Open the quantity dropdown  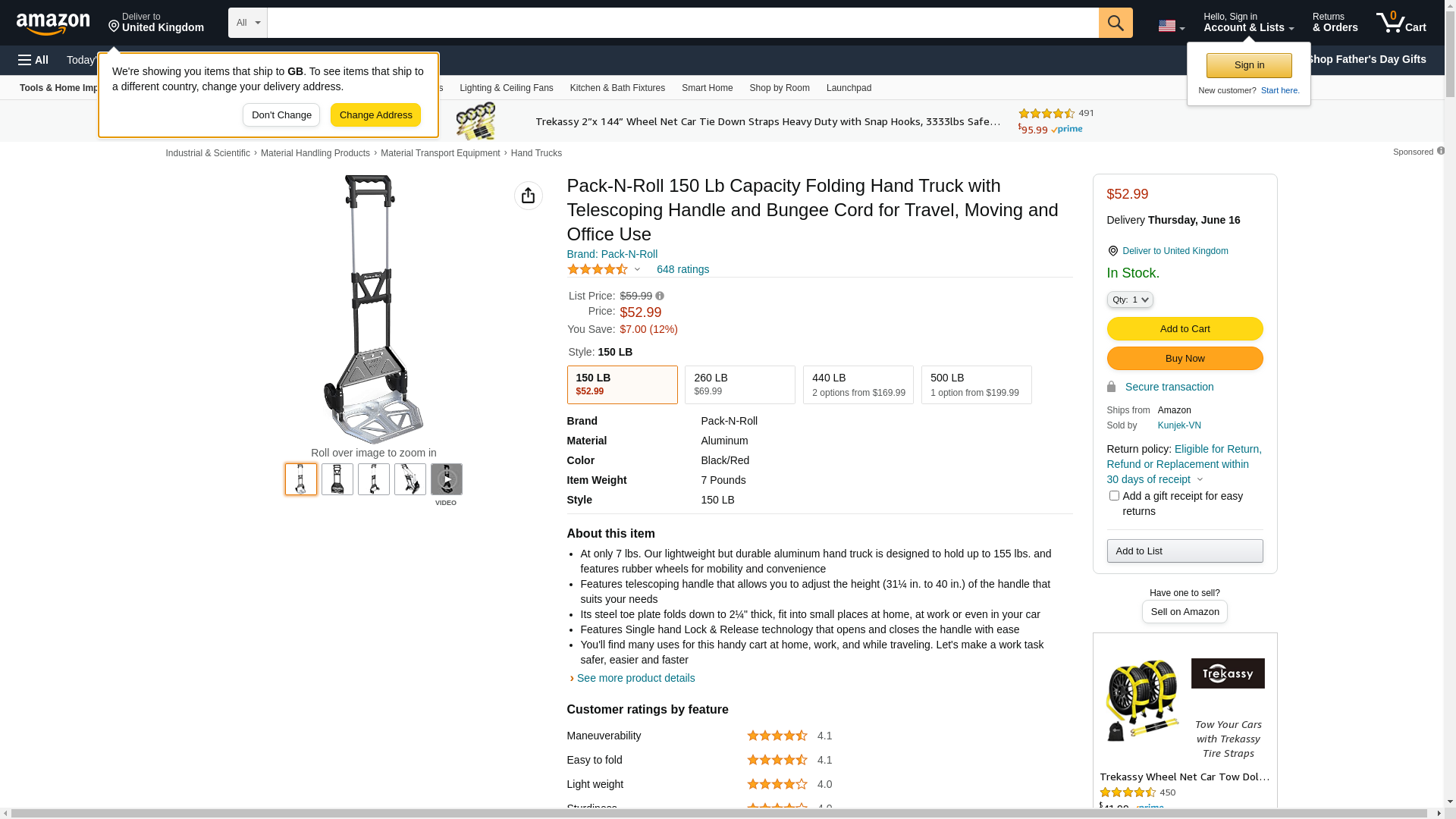pyautogui.click(x=1130, y=300)
